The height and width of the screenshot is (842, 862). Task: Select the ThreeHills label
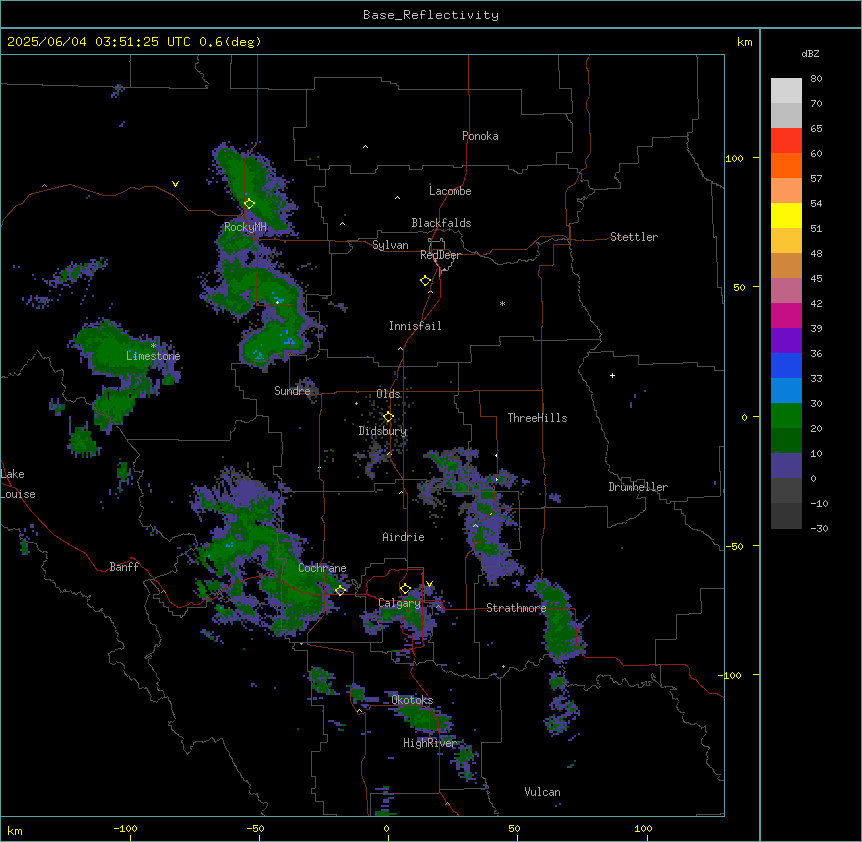pos(537,418)
